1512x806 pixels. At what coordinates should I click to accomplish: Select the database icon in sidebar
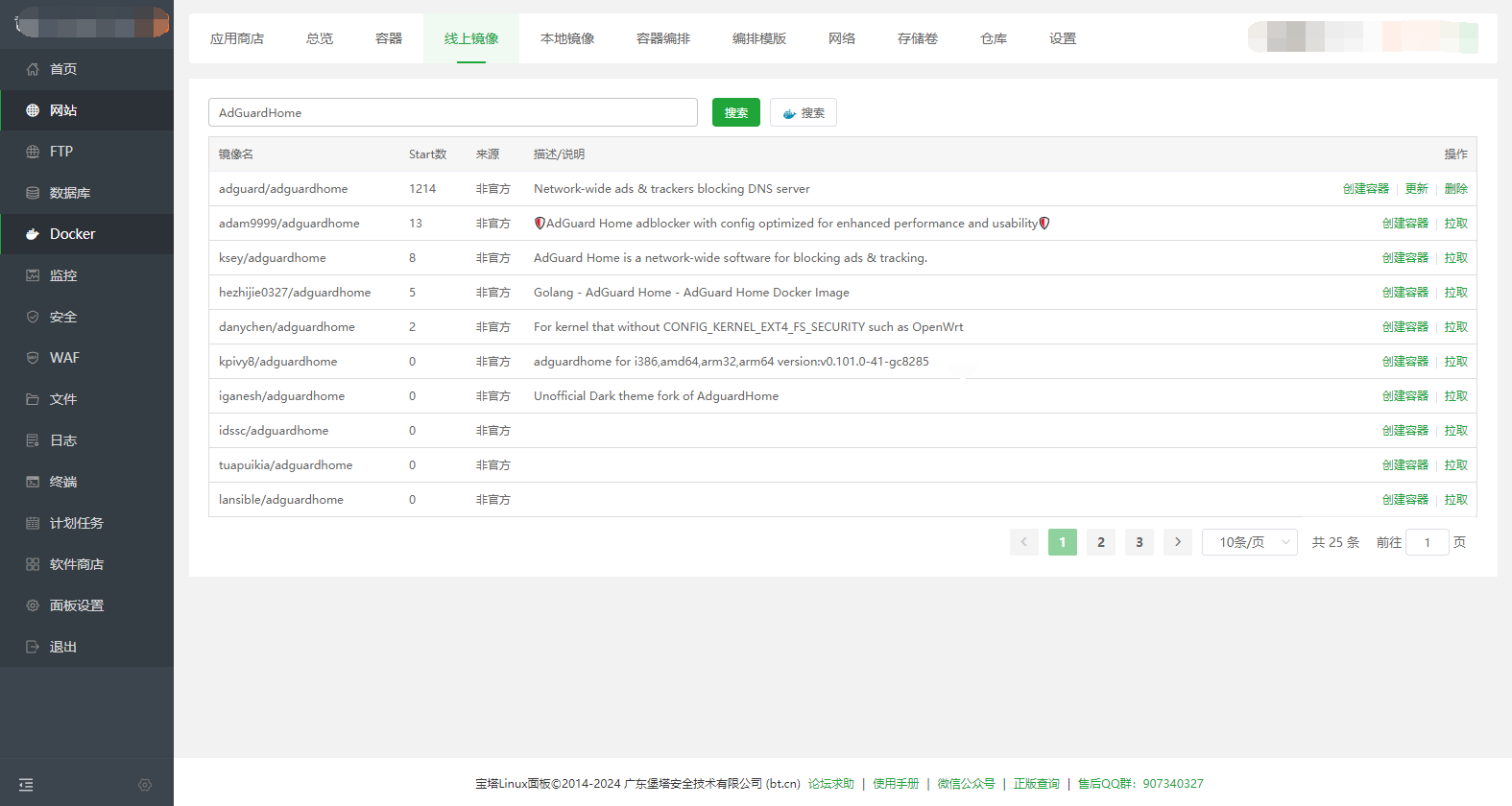33,193
